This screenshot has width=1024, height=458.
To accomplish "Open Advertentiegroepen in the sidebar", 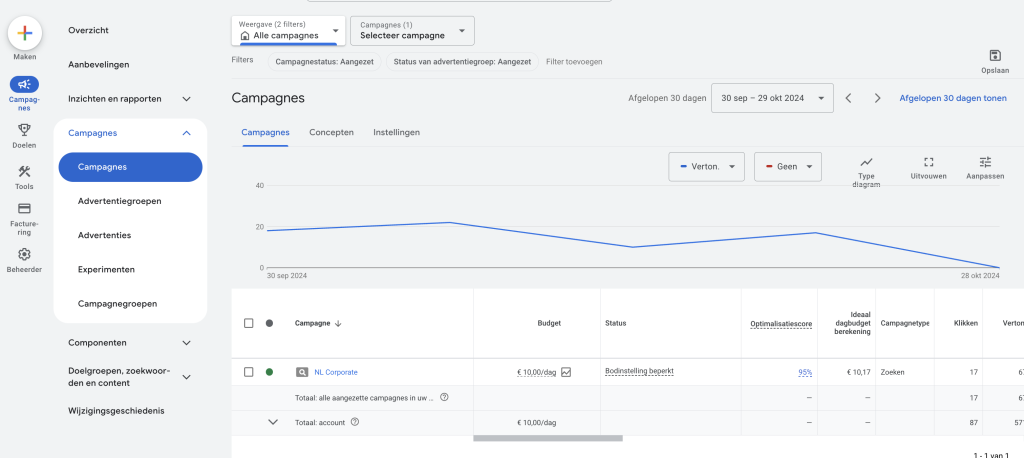I will click(x=120, y=201).
